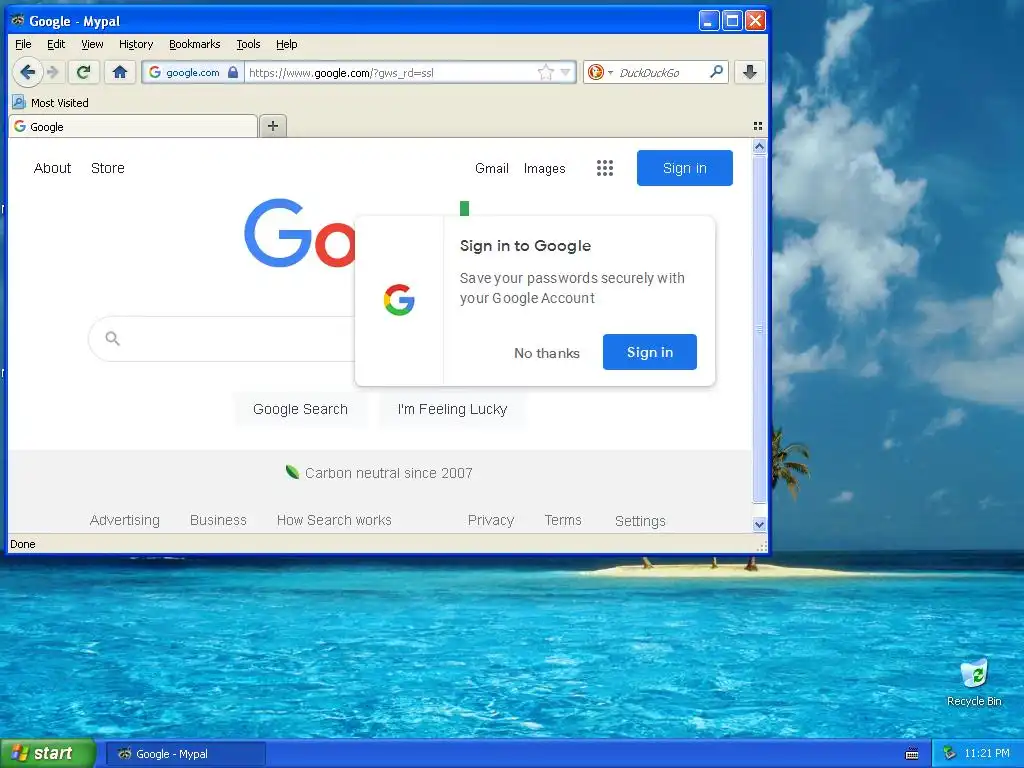Open the DuckDuckGo search engine selector

pyautogui.click(x=600, y=72)
